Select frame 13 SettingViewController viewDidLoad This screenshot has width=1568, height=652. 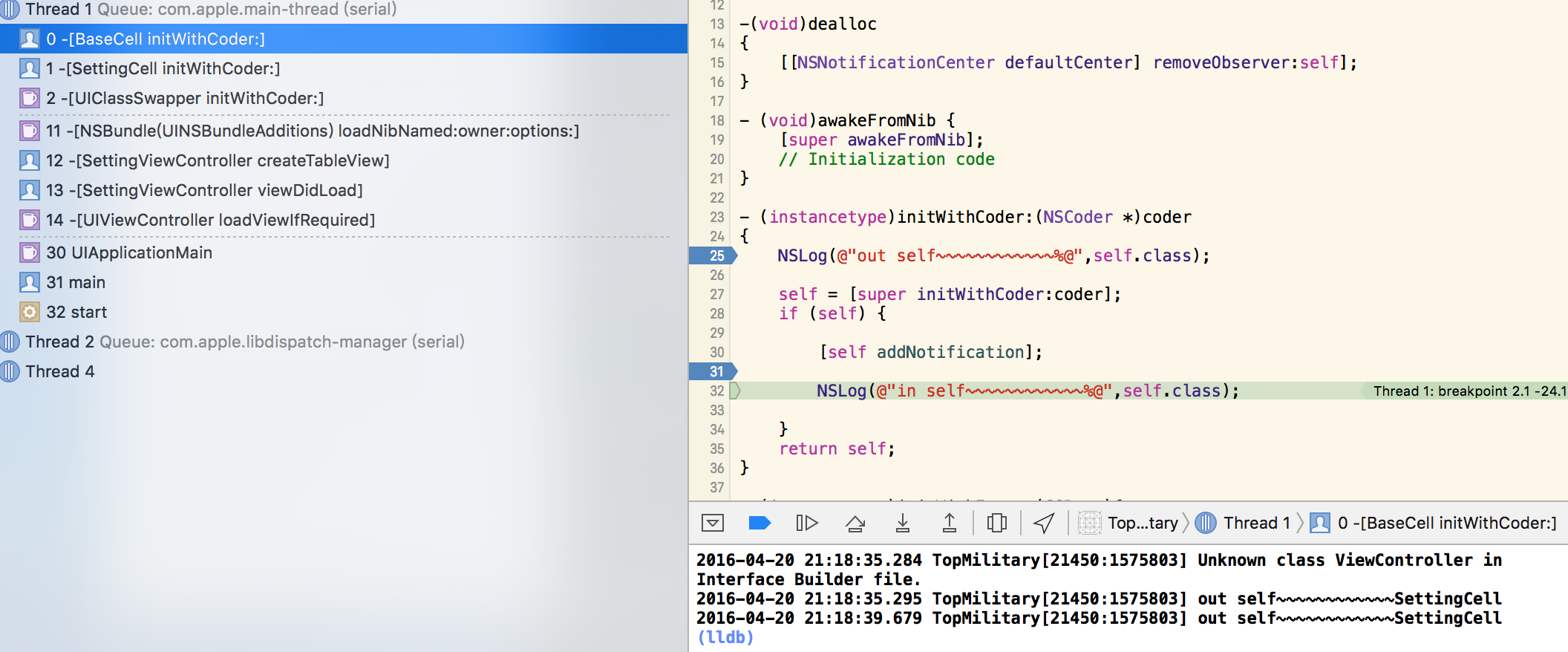pos(344,190)
